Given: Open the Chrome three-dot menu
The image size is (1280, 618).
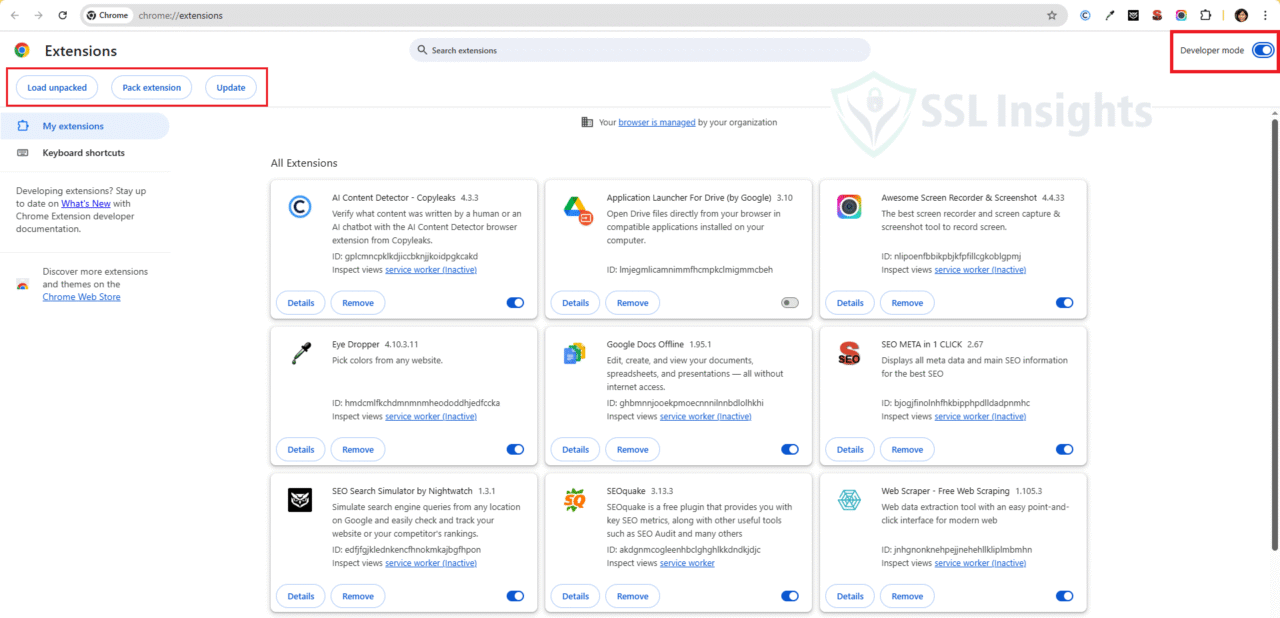Looking at the screenshot, I should click(1265, 15).
